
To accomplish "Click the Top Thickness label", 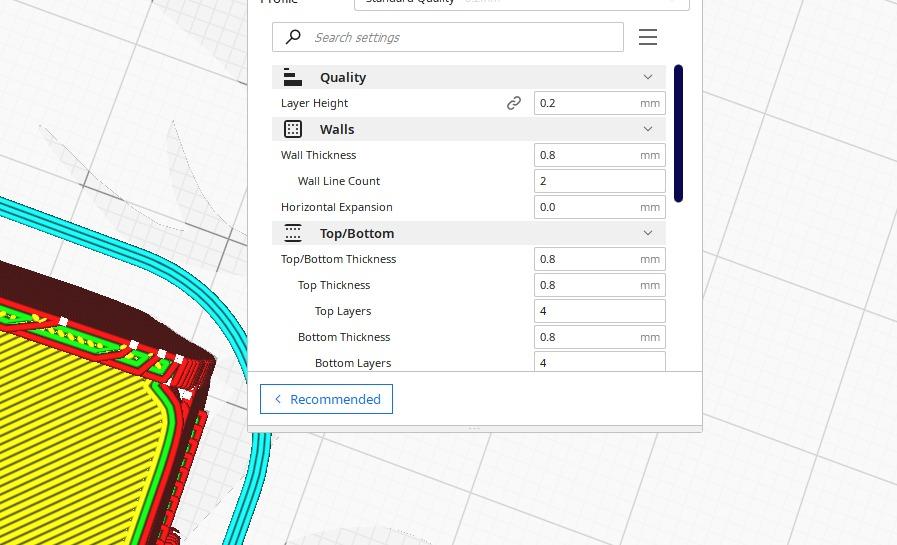I will pyautogui.click(x=334, y=285).
